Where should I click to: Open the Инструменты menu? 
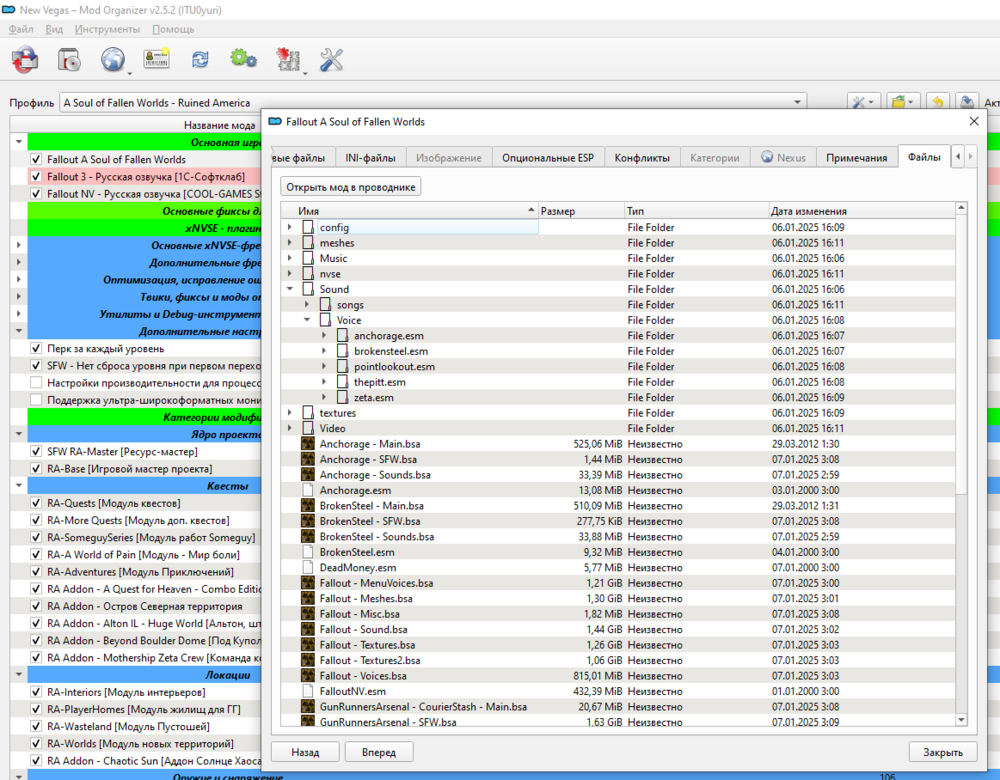[x=107, y=29]
